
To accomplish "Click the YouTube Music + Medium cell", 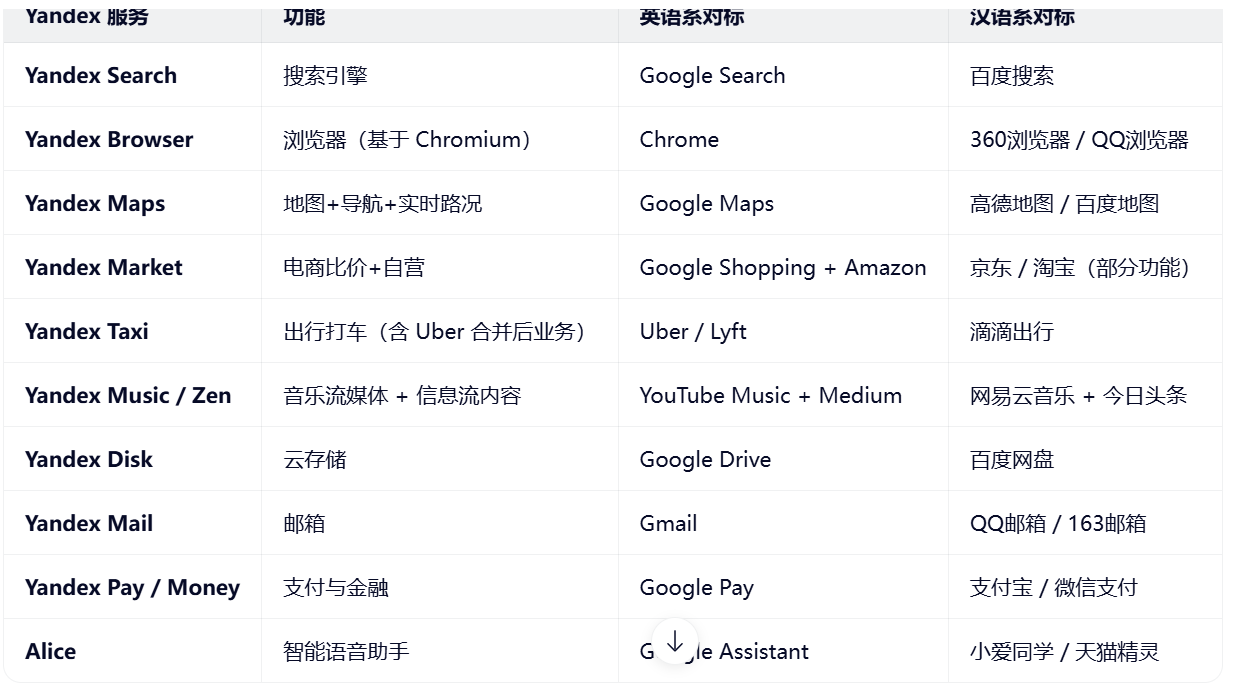I will pos(771,396).
